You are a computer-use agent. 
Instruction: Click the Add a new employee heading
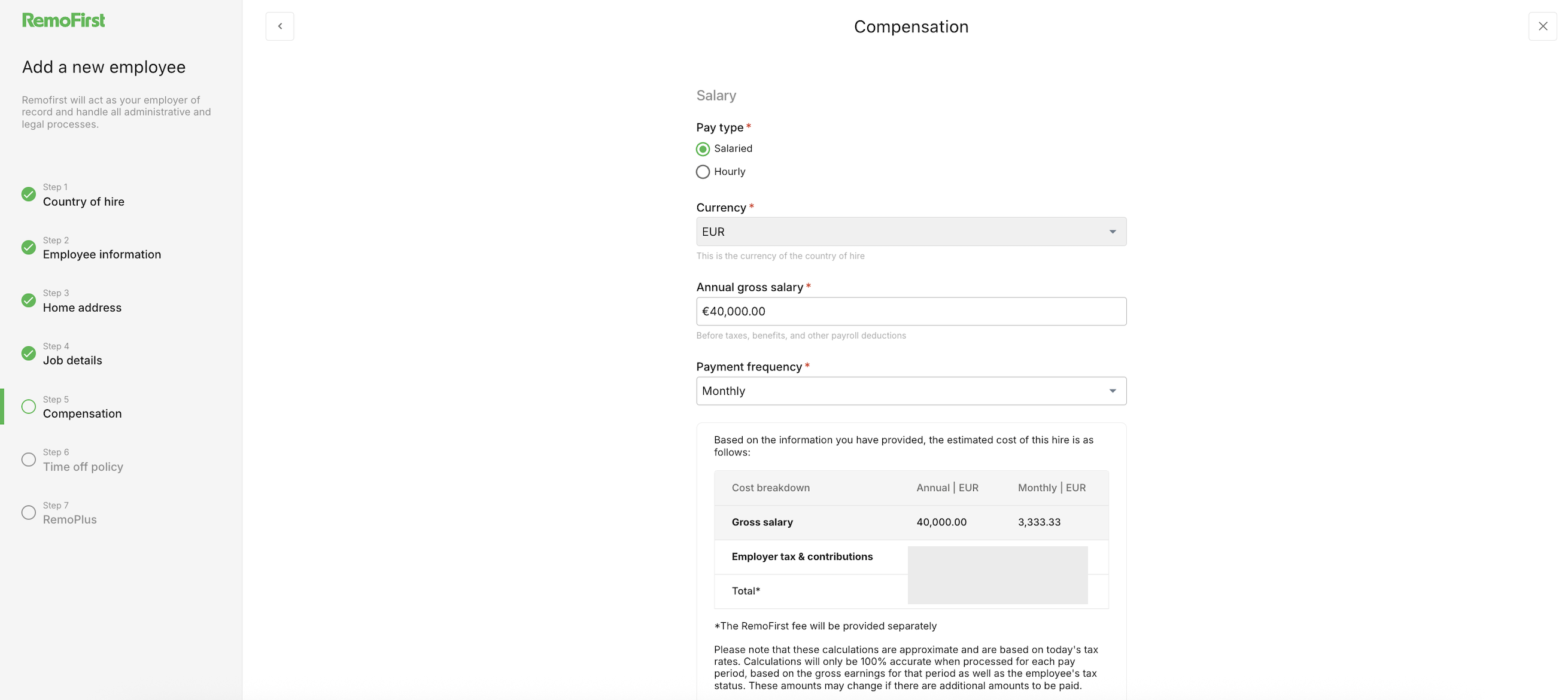pyautogui.click(x=104, y=67)
